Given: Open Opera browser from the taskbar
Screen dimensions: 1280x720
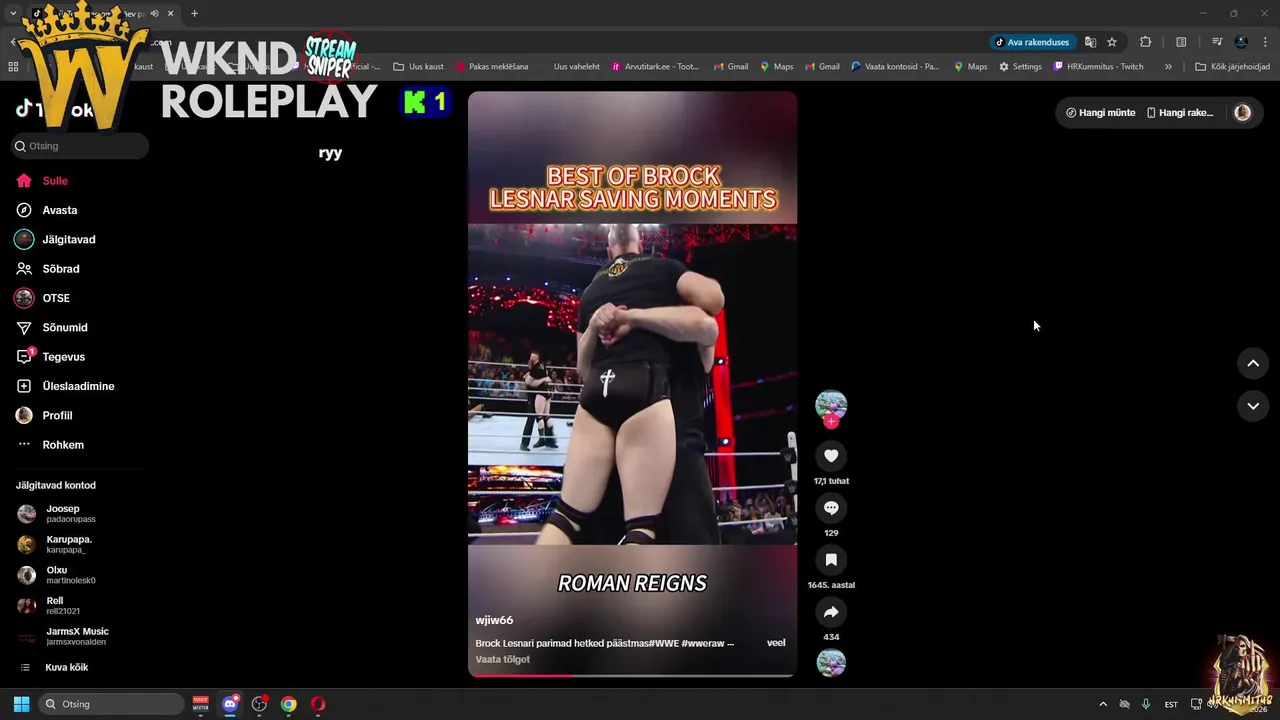Looking at the screenshot, I should coord(317,704).
